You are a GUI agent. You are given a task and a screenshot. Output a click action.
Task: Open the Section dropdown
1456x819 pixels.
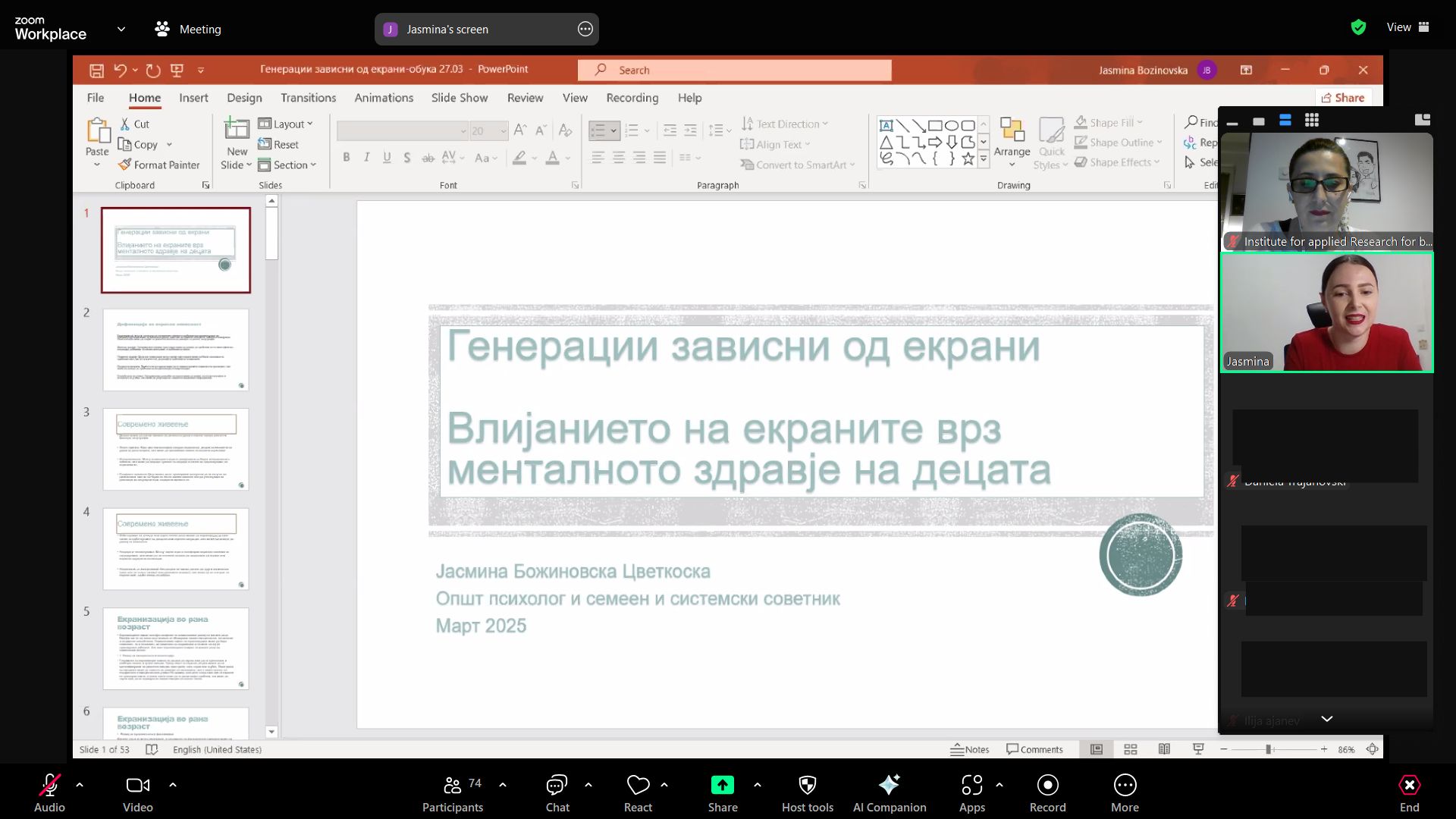point(287,165)
